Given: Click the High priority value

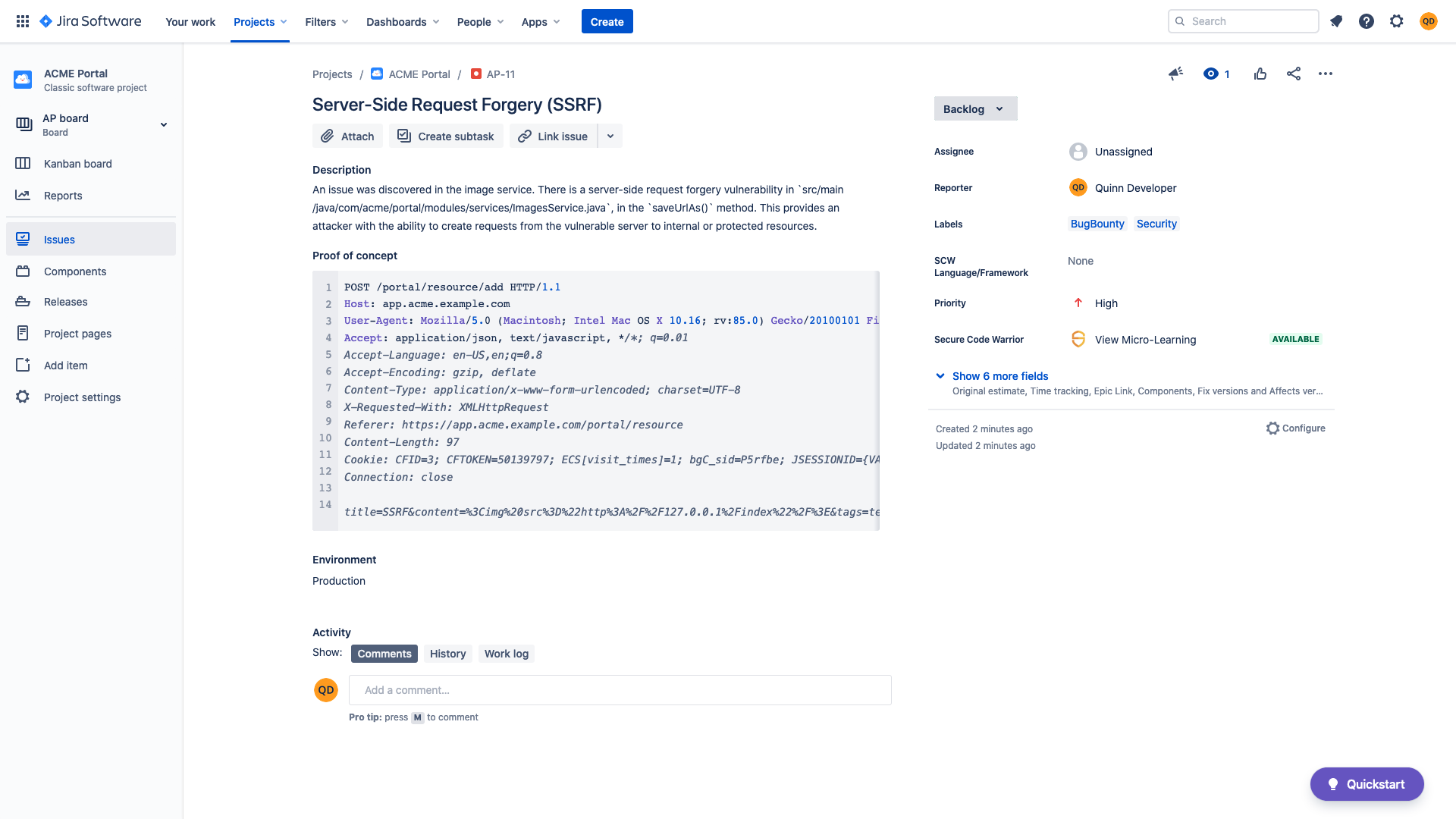Looking at the screenshot, I should point(1095,303).
